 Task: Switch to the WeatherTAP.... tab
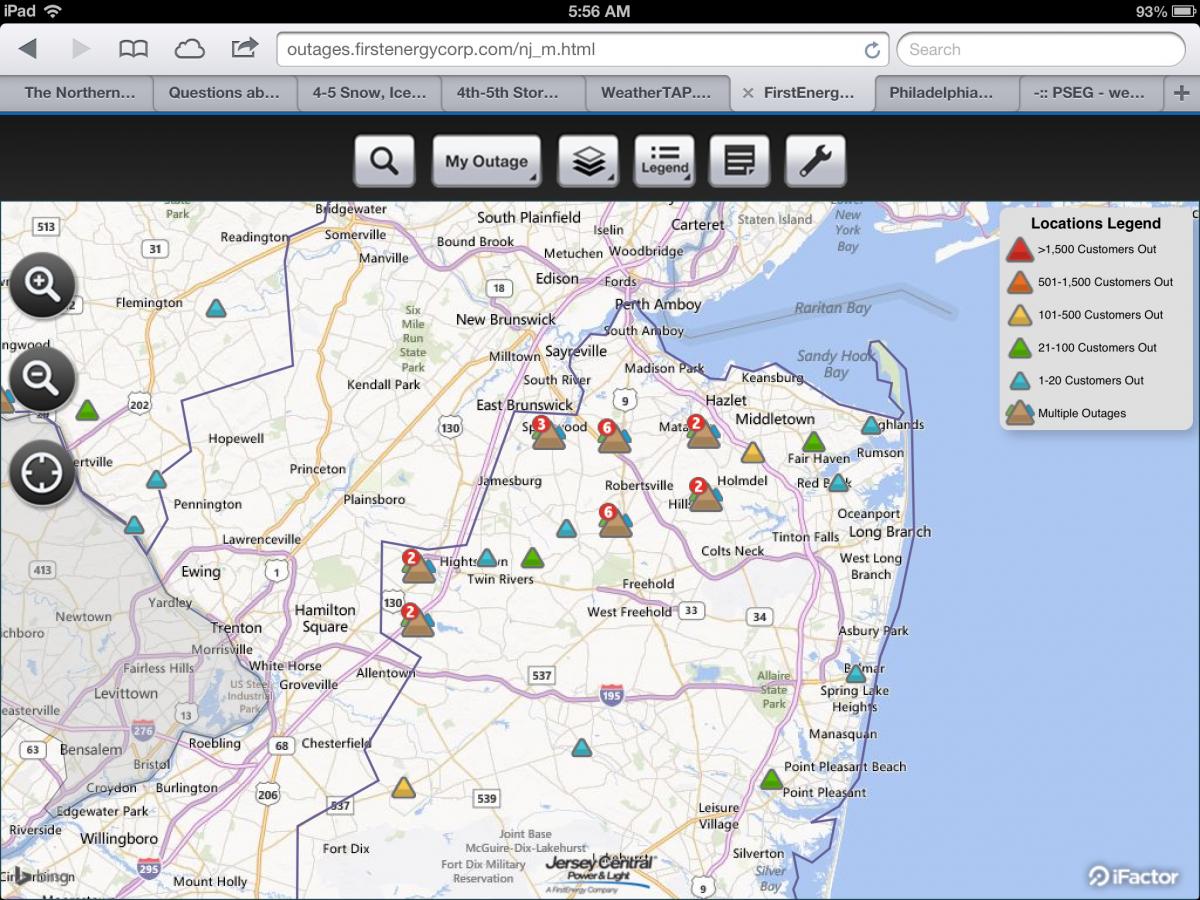656,93
